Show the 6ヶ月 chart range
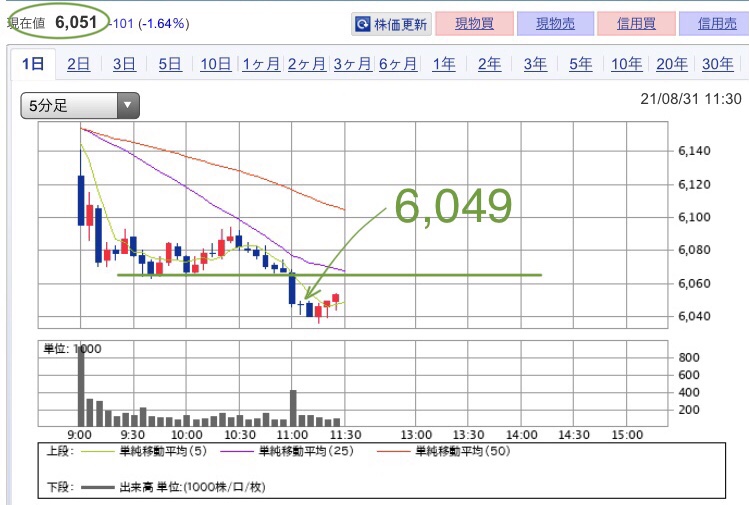This screenshot has height=505, width=749. point(398,64)
